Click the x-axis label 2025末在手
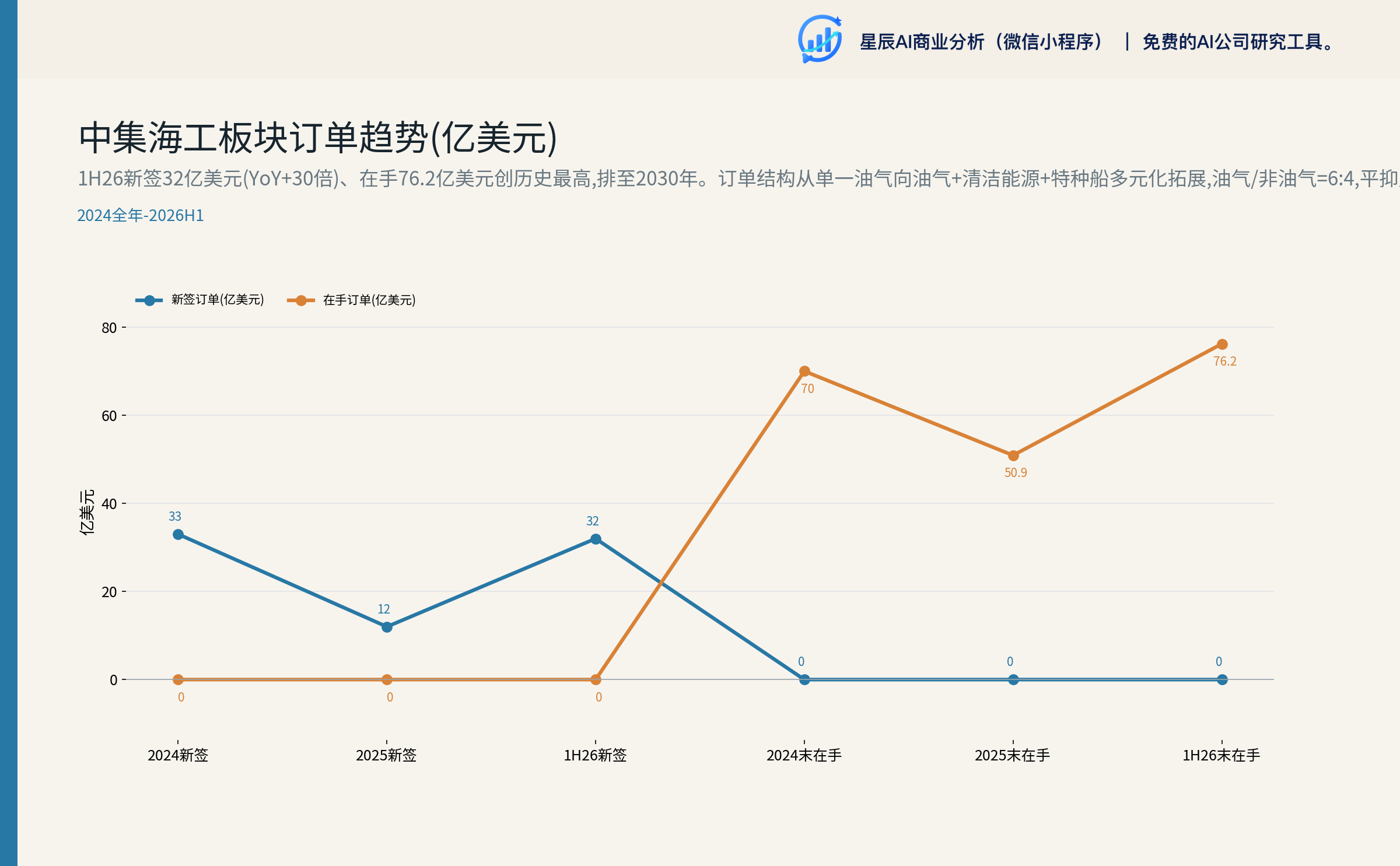Image resolution: width=1400 pixels, height=866 pixels. tap(1013, 755)
